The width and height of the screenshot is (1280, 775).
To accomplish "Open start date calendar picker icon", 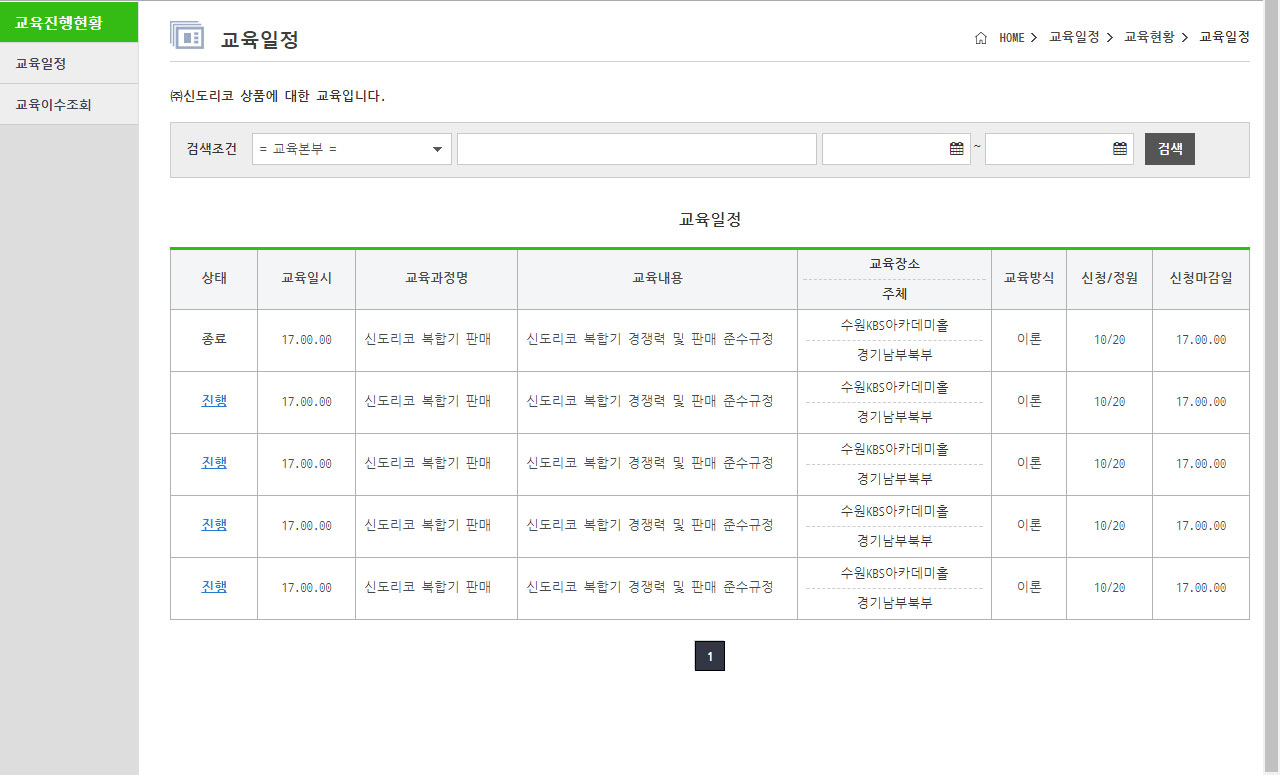I will [957, 149].
